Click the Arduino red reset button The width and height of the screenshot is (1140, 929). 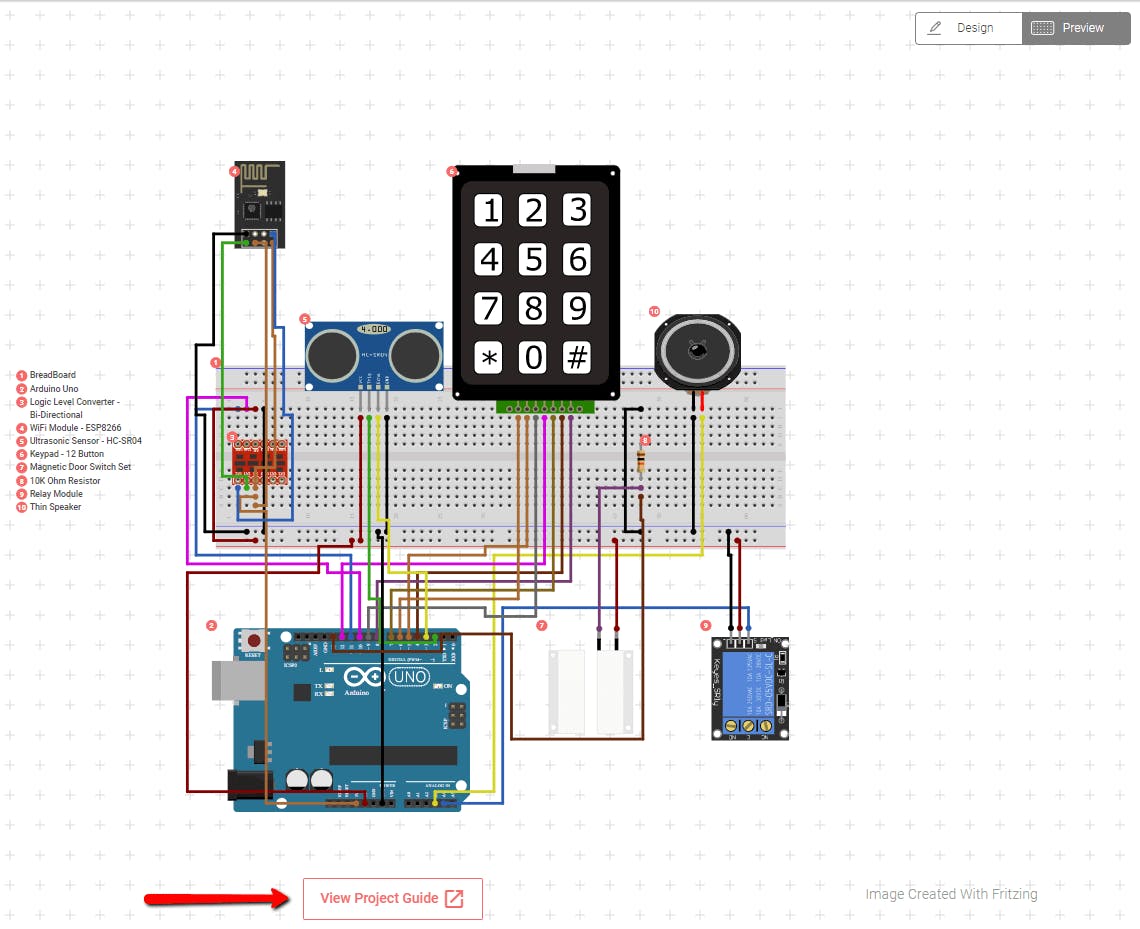[254, 641]
